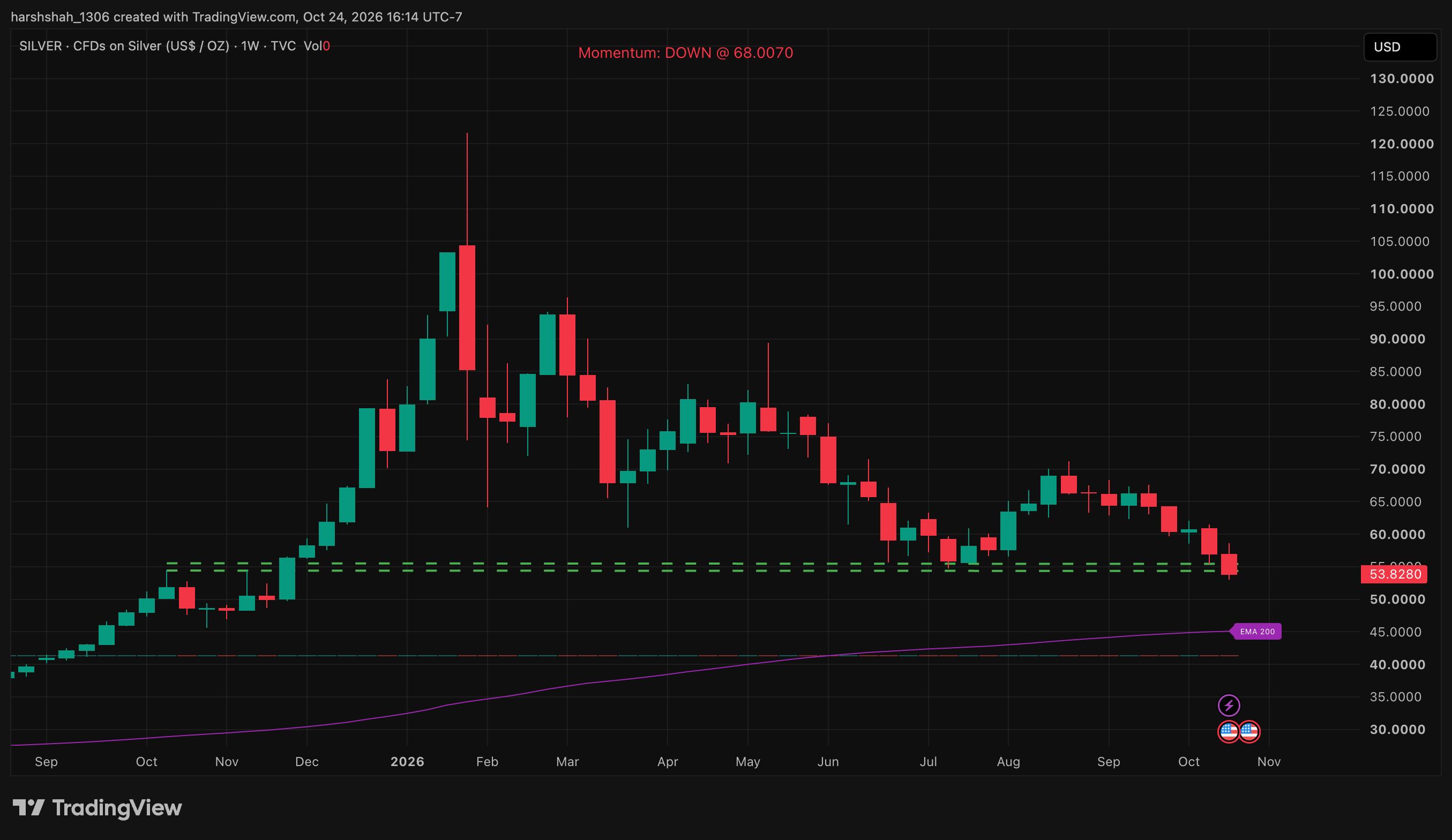Image resolution: width=1452 pixels, height=840 pixels.
Task: Click the Momentum: DOWN @ 68.0070 text
Action: [x=685, y=53]
